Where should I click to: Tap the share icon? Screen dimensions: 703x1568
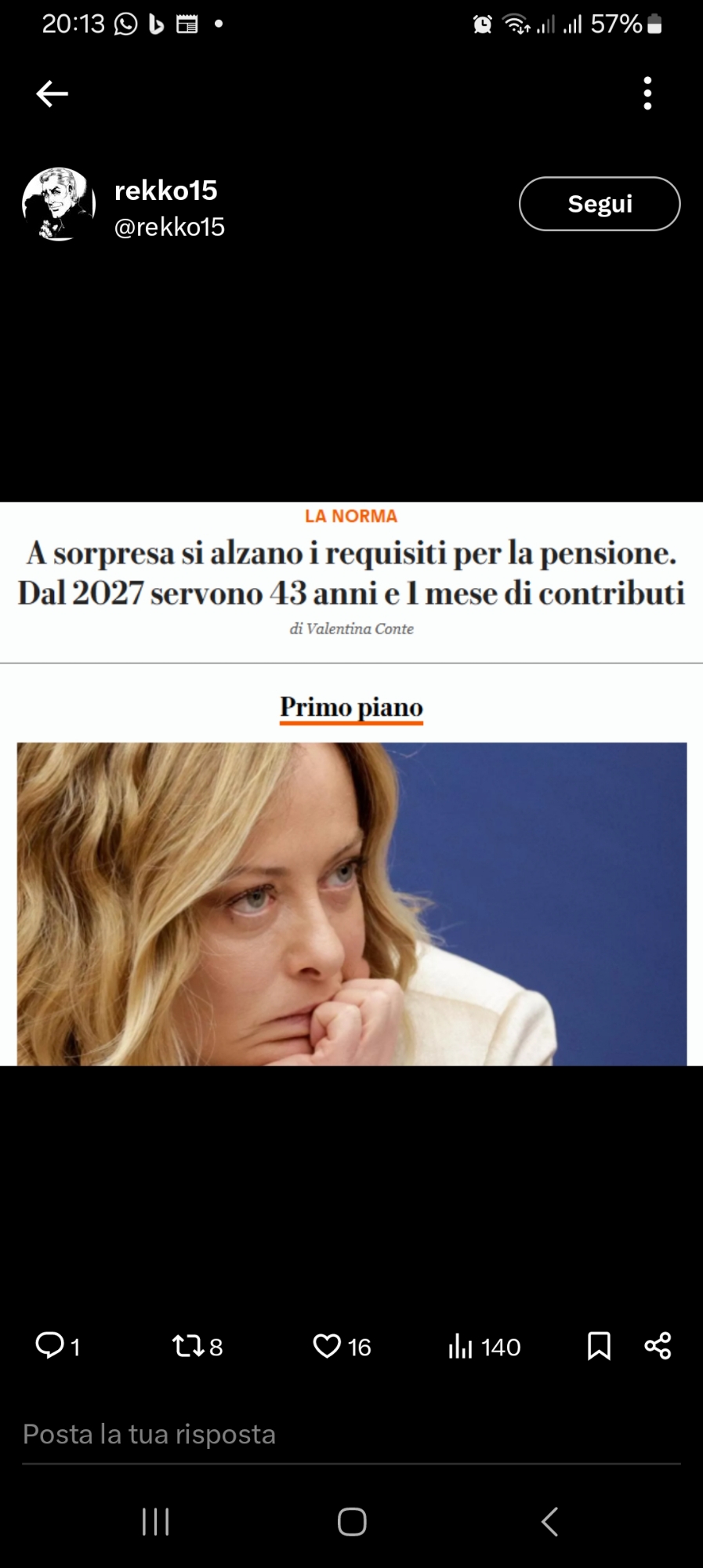(658, 1346)
